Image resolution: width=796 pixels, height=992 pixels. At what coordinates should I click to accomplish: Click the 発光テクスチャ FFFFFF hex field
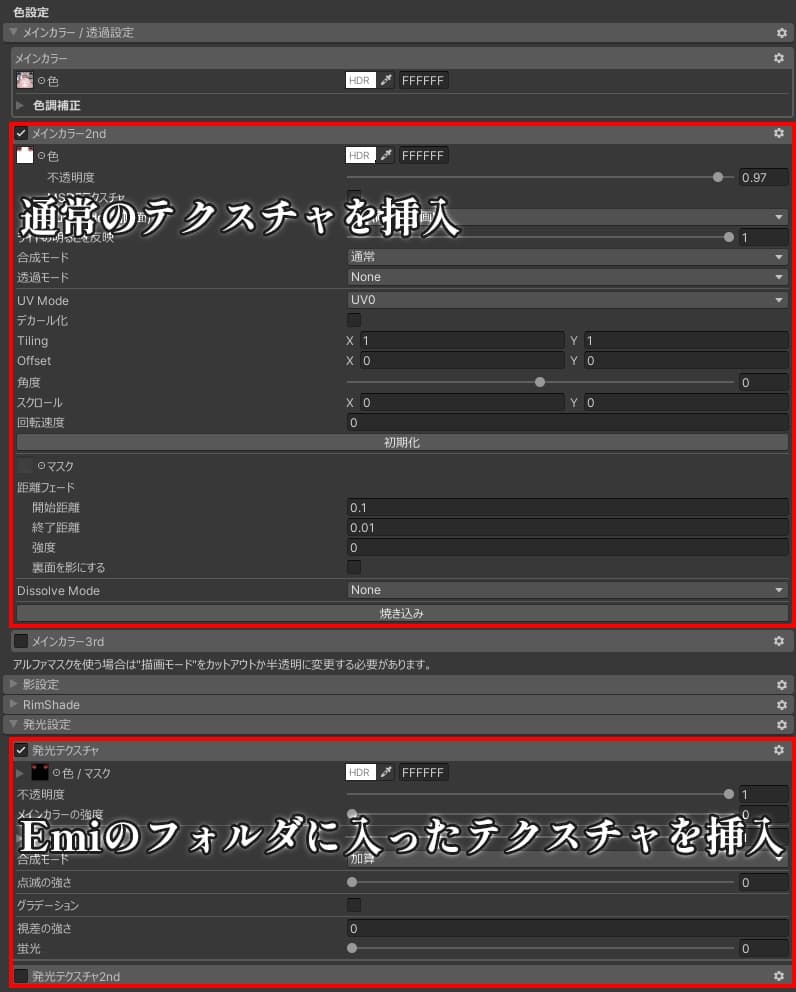(x=423, y=772)
